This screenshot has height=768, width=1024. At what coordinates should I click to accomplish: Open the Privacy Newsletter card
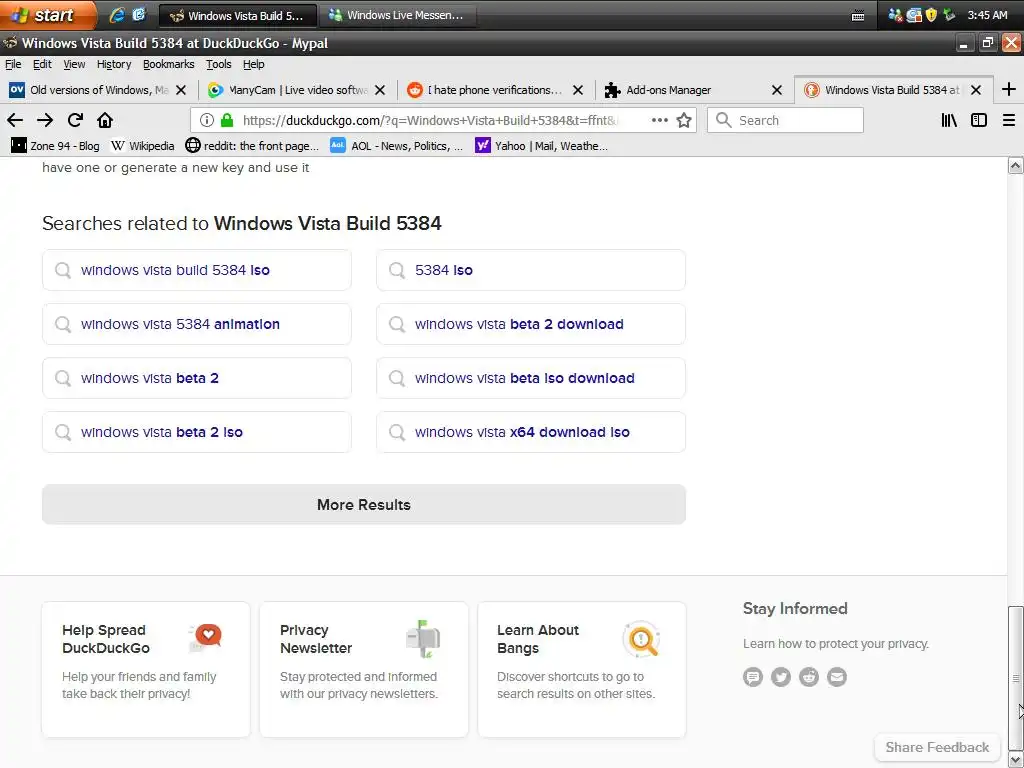(364, 669)
